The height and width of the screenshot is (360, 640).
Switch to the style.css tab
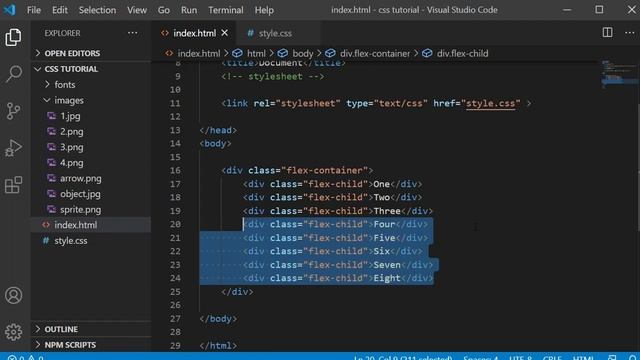point(275,33)
